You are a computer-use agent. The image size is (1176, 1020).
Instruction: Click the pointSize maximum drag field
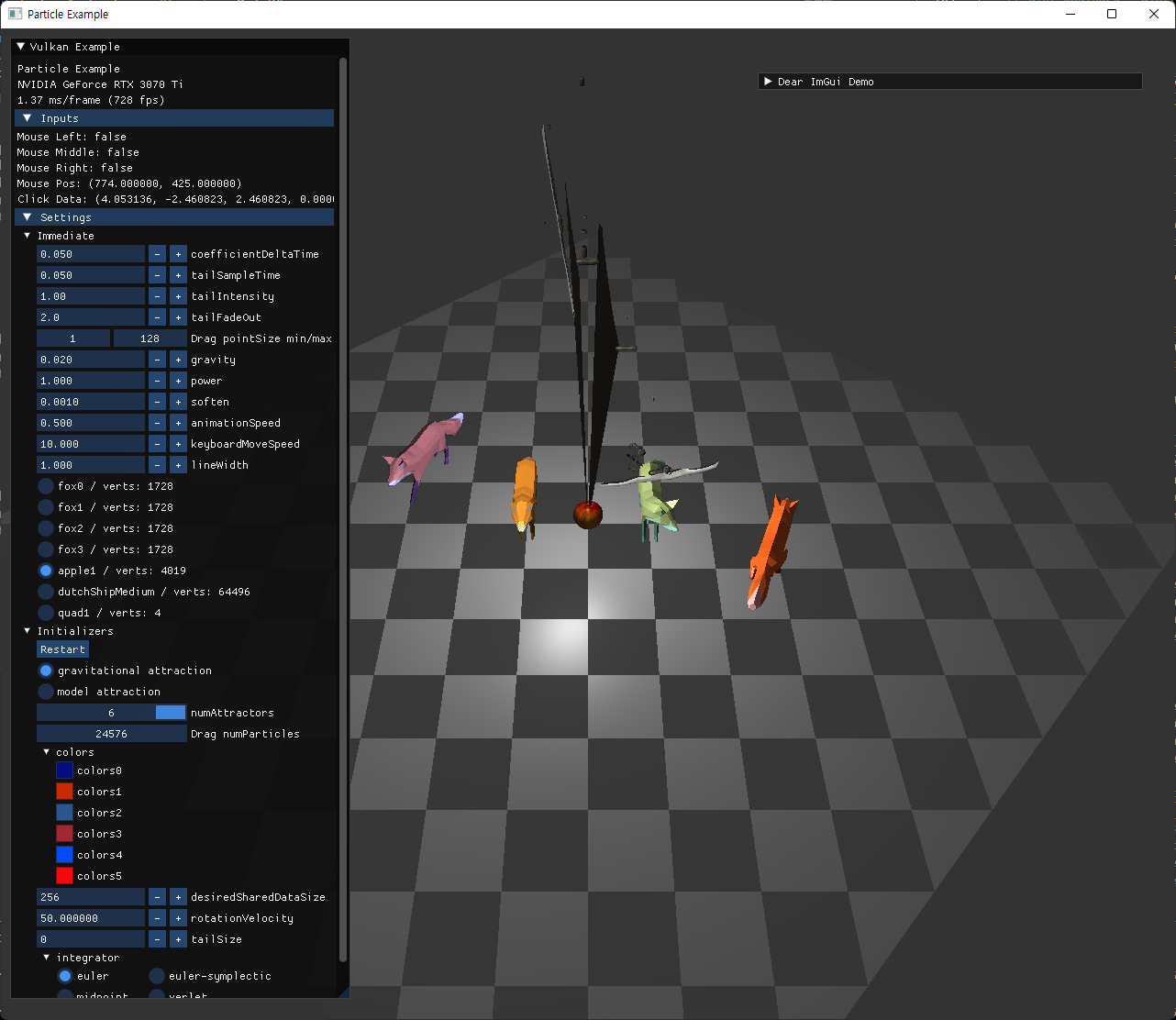[150, 338]
